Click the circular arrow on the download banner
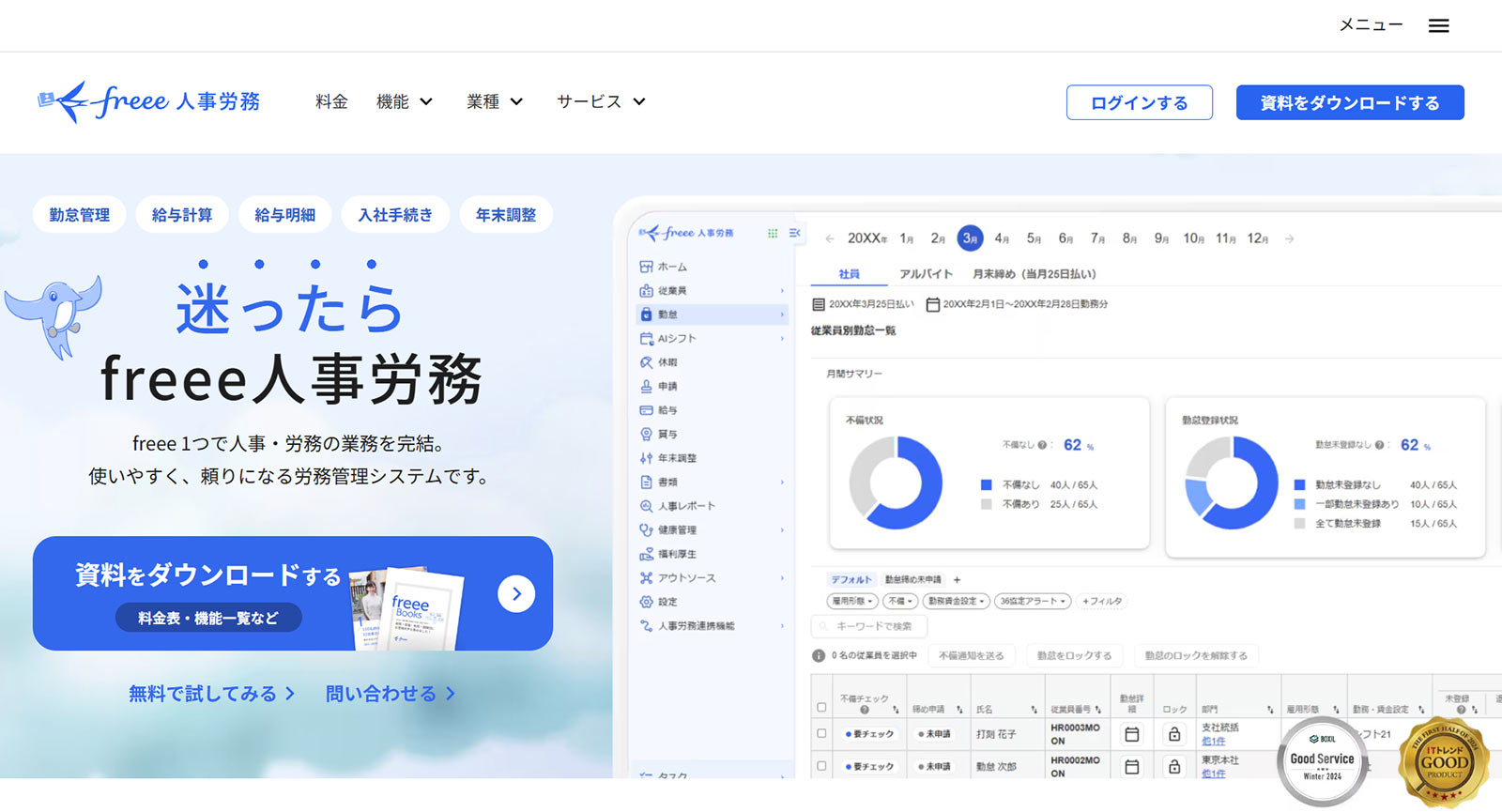Viewport: 1502px width, 812px height. (x=516, y=593)
